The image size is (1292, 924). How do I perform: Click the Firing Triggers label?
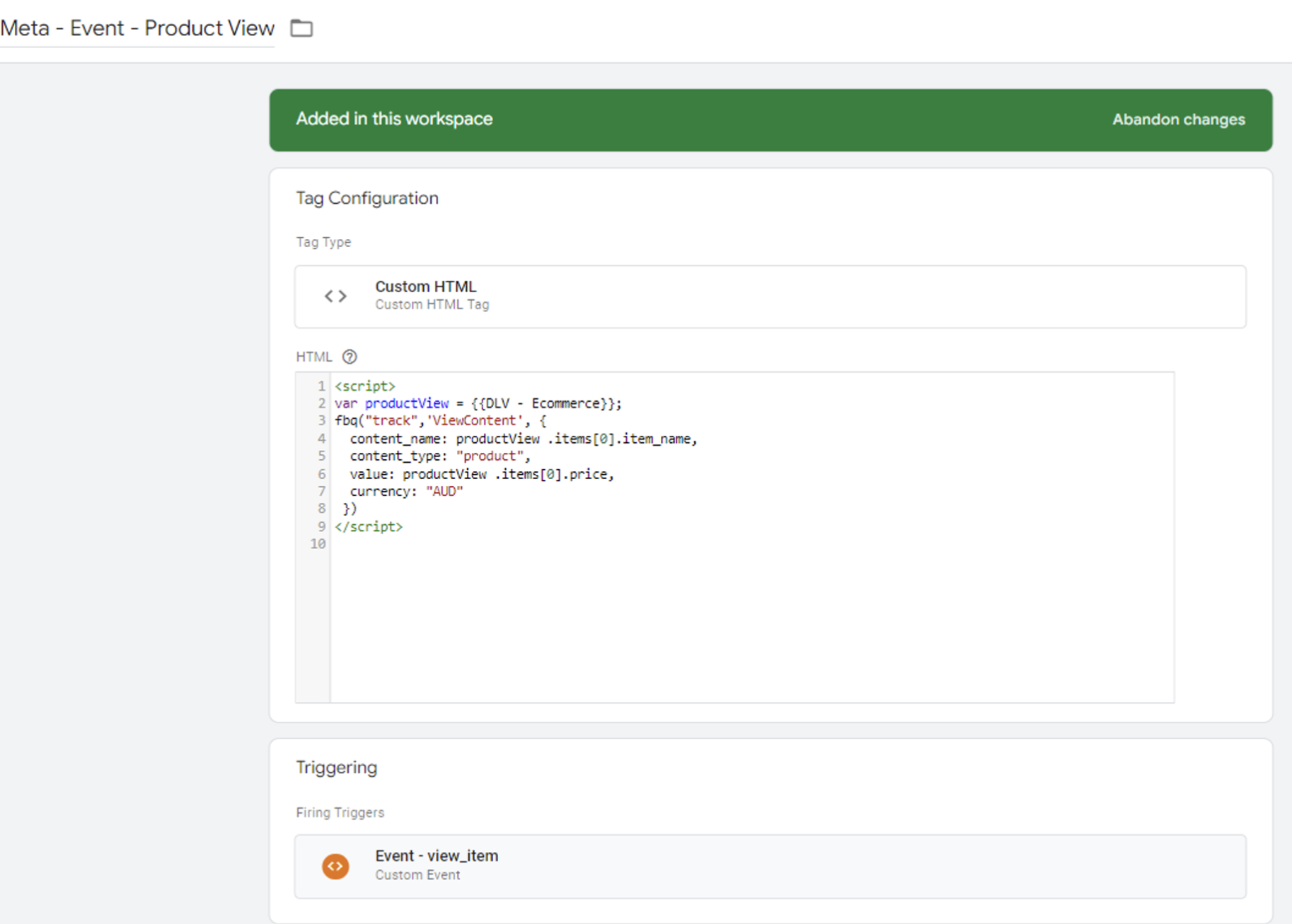[340, 813]
